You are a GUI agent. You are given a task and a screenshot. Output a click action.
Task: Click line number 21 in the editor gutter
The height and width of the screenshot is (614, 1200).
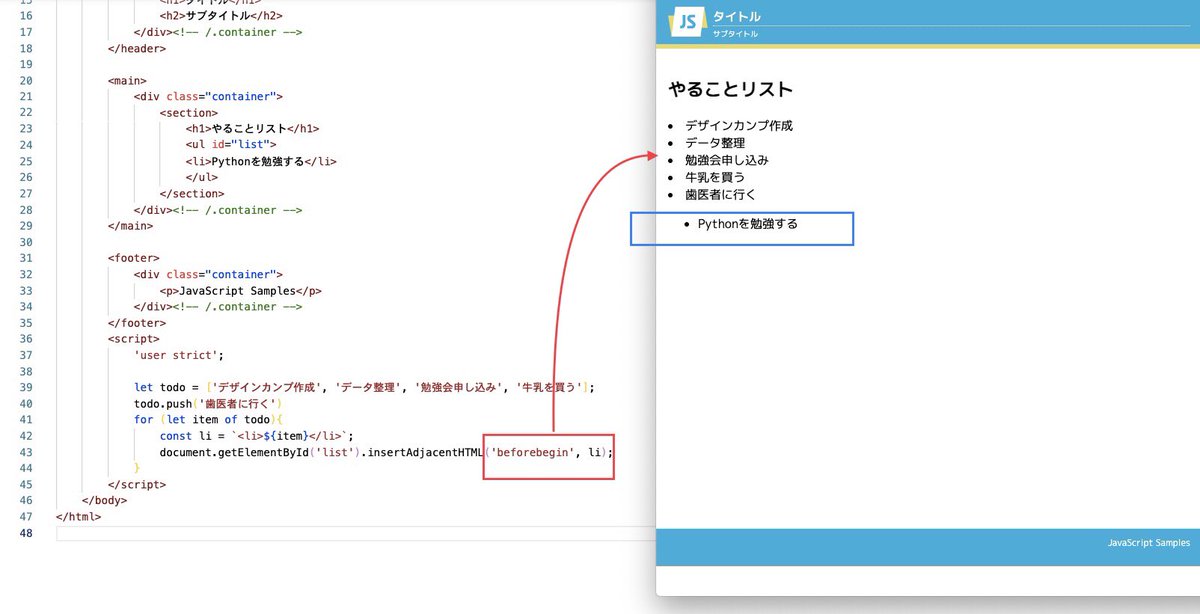click(27, 97)
